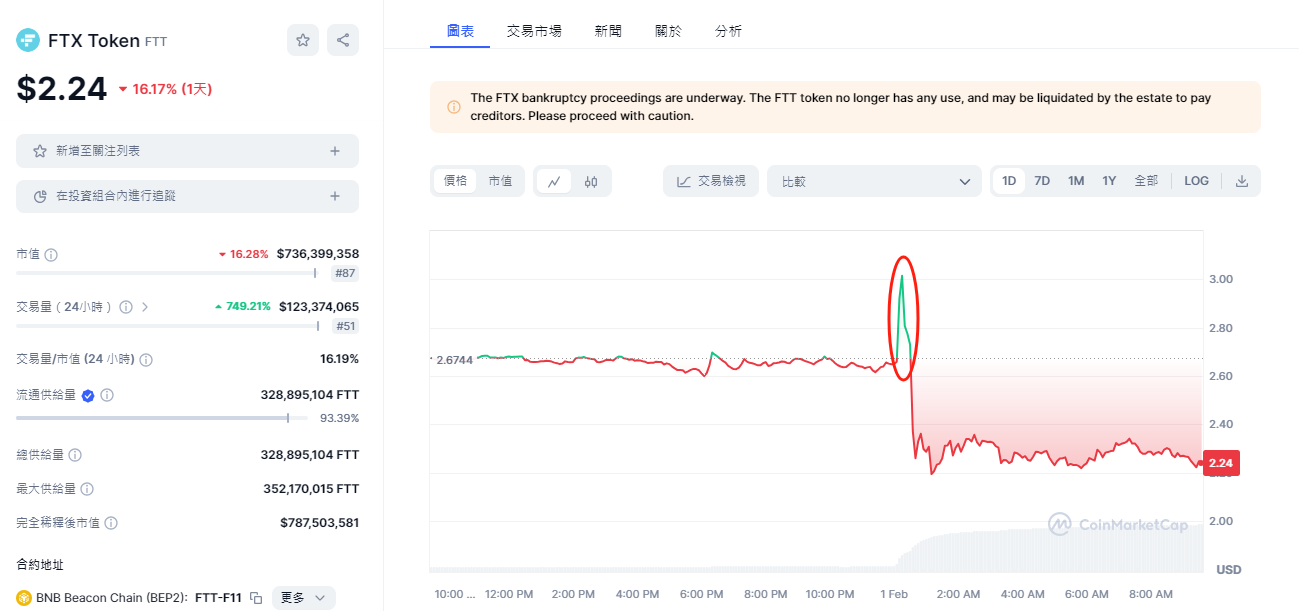Screen dimensions: 1299x611
Task: Click the 1 Feb date axis label
Action: (894, 594)
